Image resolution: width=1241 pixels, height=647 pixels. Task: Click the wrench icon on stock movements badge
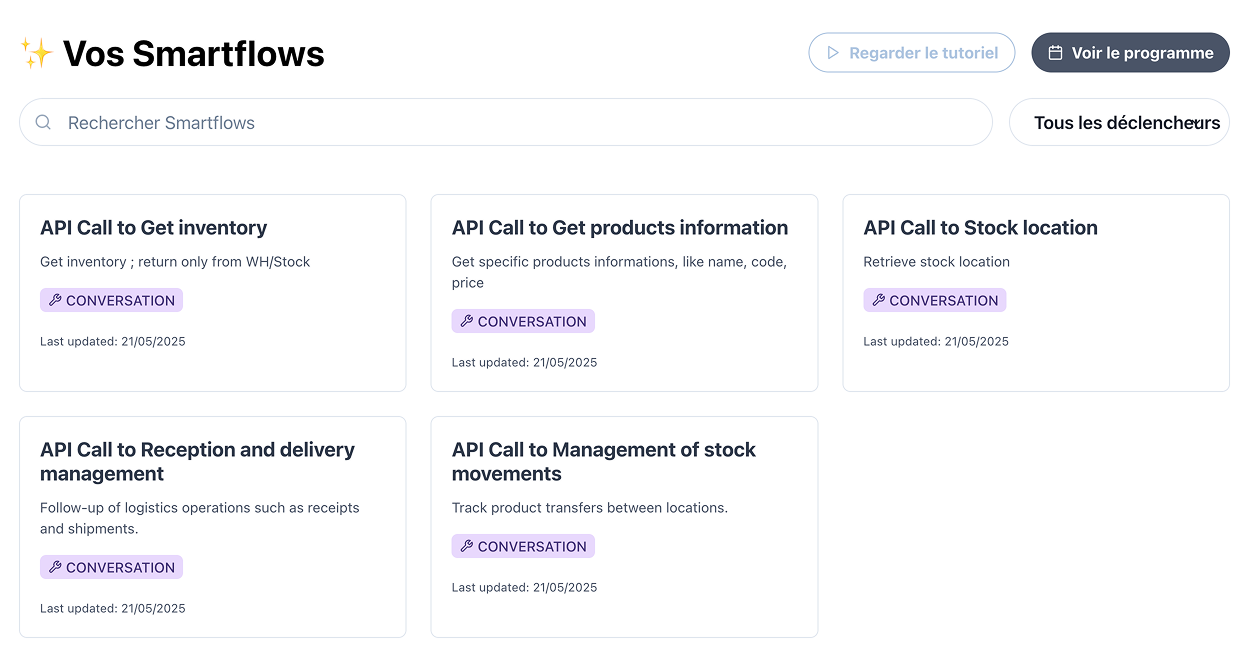click(x=468, y=546)
